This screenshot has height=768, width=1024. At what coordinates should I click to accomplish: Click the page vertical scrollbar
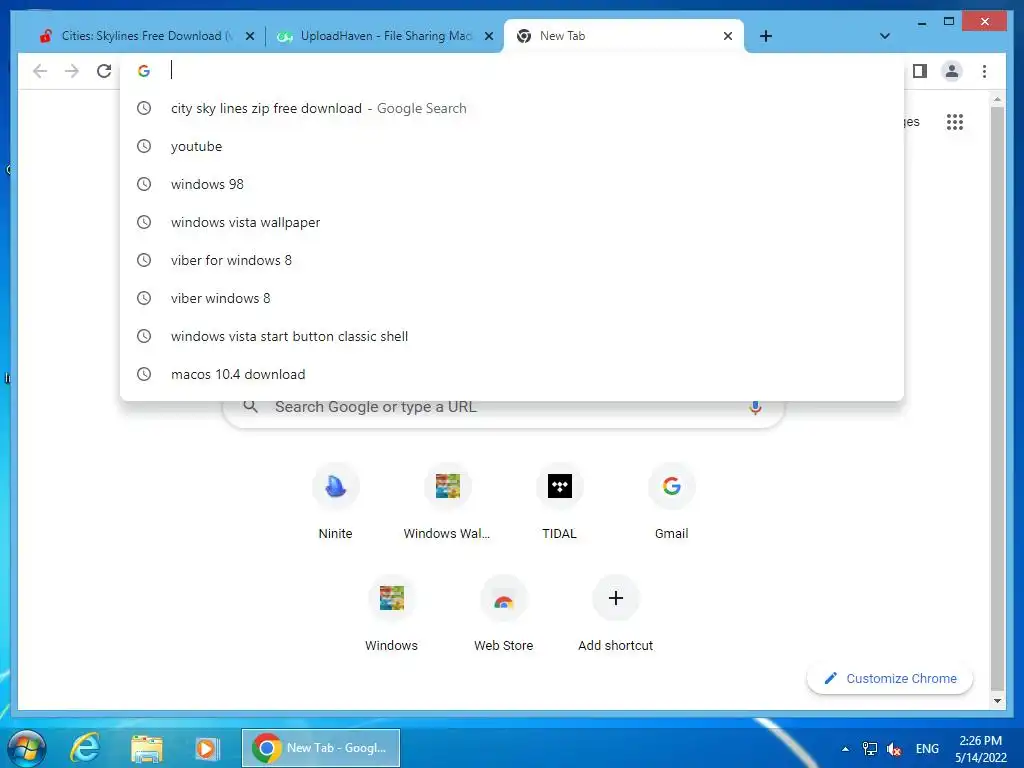pyautogui.click(x=997, y=397)
